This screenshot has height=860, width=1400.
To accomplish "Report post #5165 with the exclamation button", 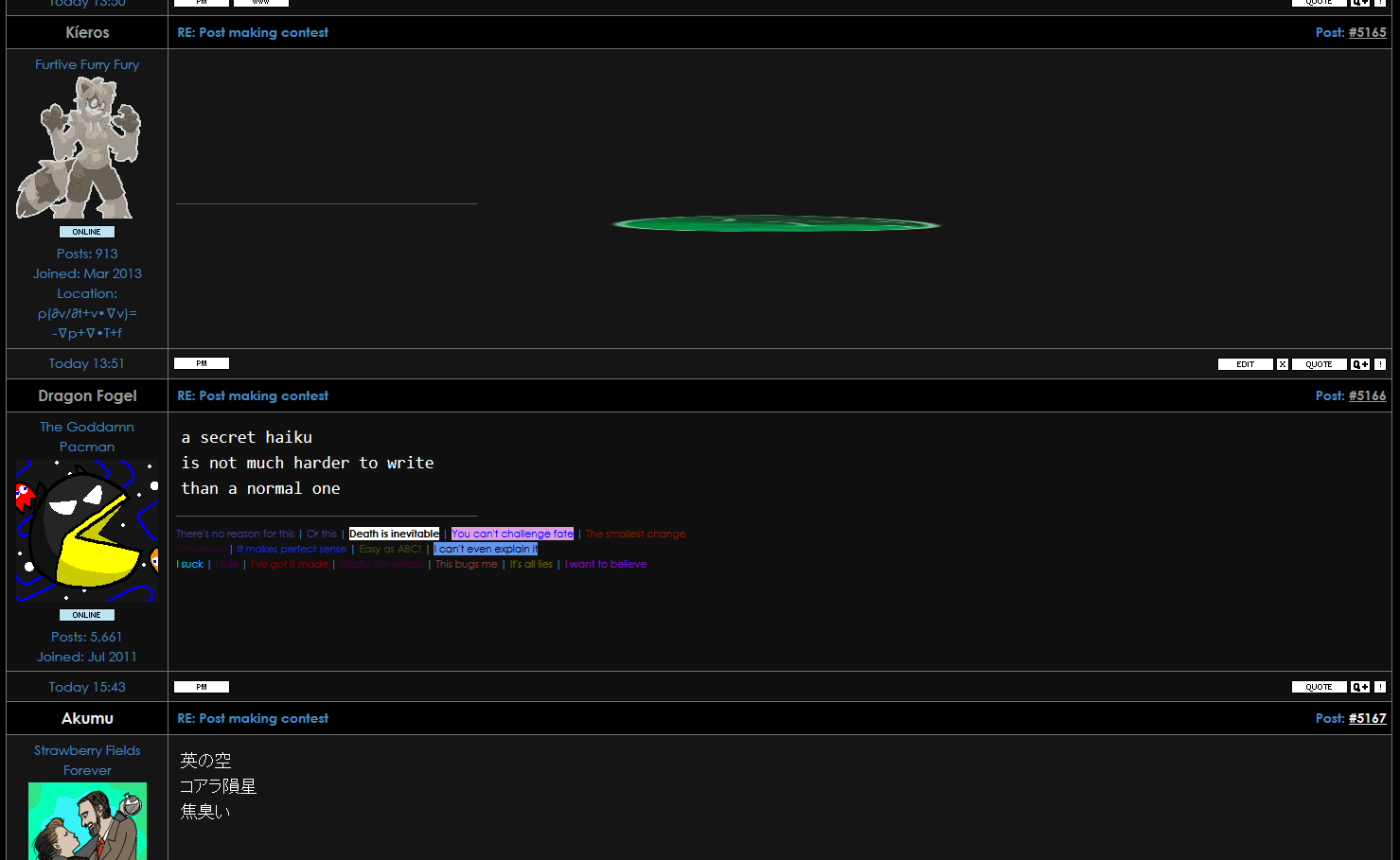I will click(x=1380, y=364).
